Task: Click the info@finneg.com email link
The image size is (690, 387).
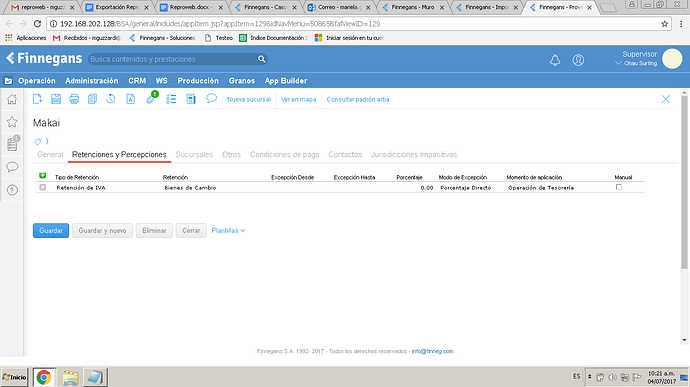Action: point(433,351)
